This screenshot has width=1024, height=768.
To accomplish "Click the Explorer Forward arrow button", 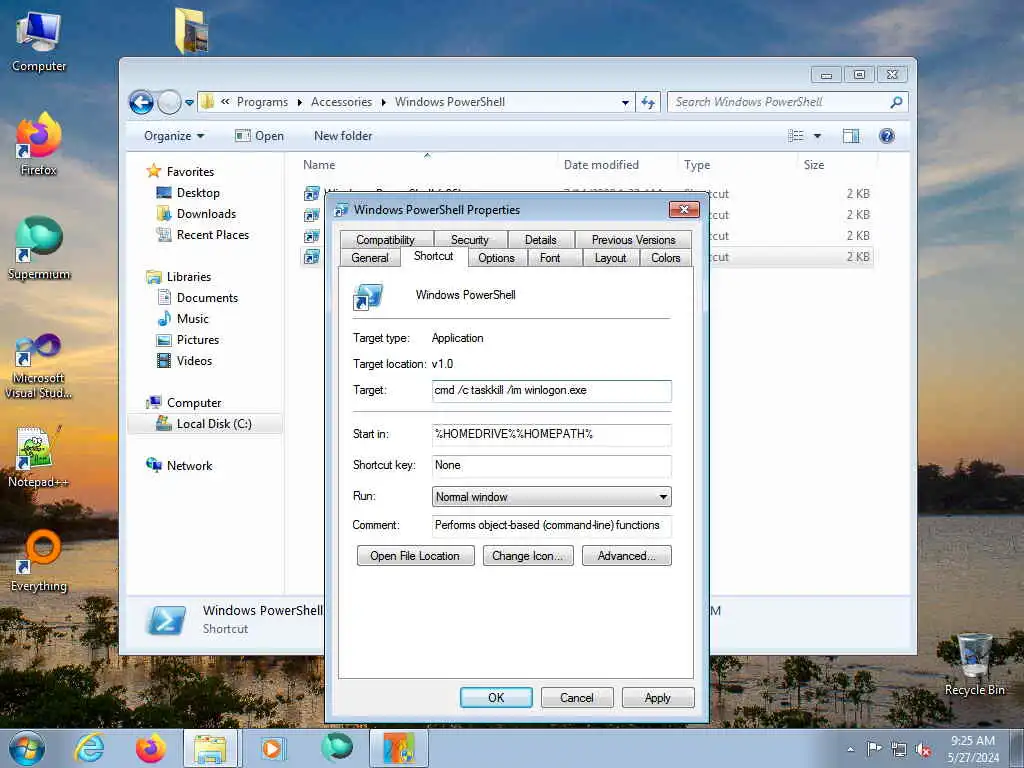I will tap(169, 102).
